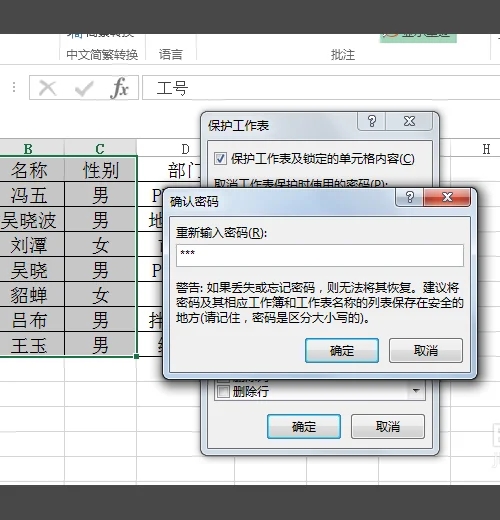Select column H header
This screenshot has height=520, width=500.
click(486, 149)
